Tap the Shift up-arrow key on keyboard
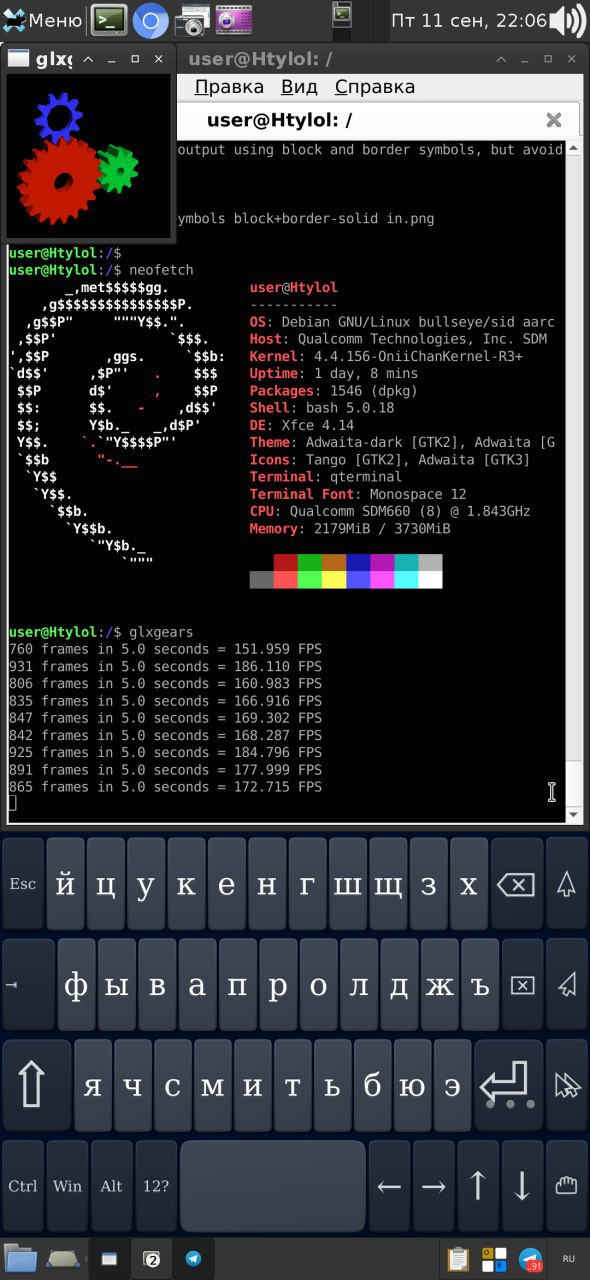The height and width of the screenshot is (1280, 590). [x=35, y=1085]
